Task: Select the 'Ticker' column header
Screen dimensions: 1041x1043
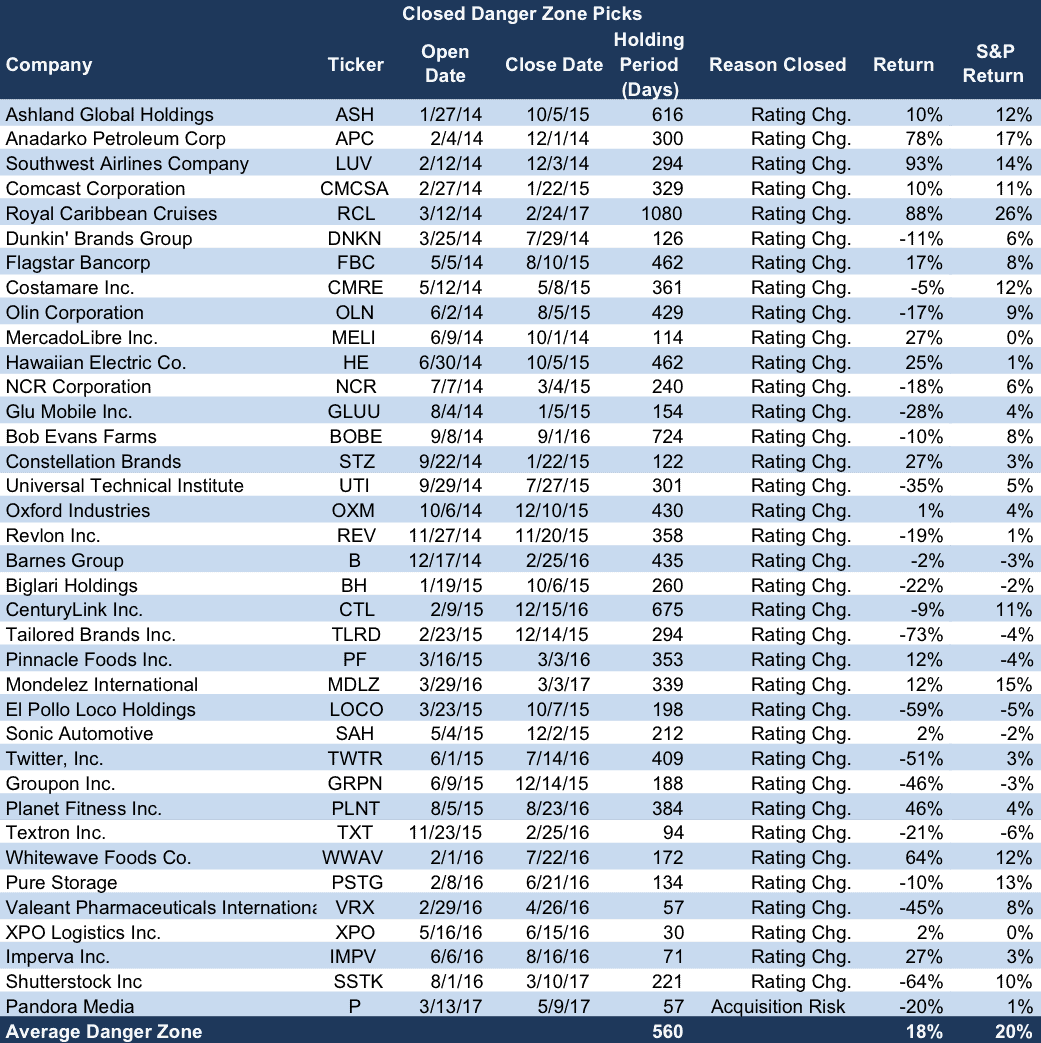Action: tap(355, 65)
